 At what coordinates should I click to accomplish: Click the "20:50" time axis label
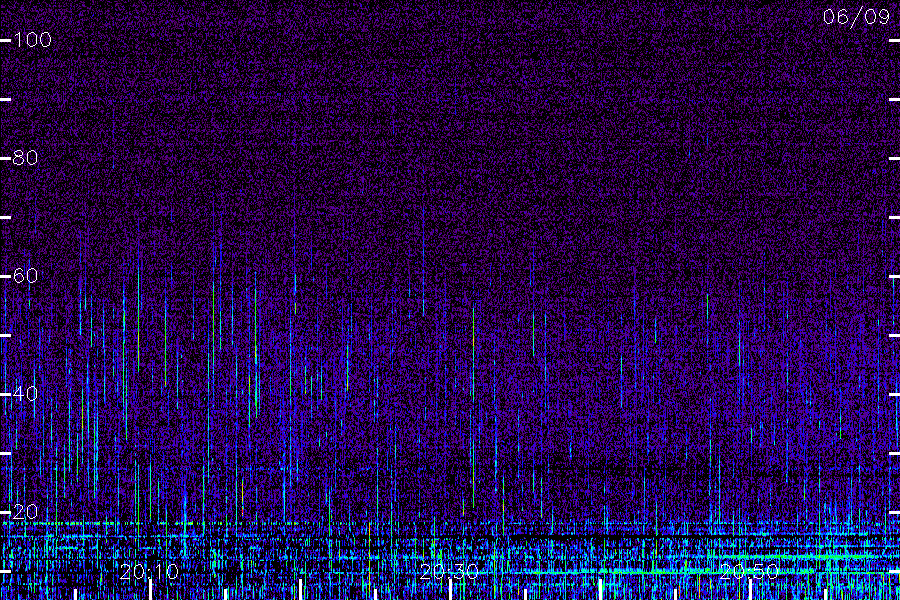(749, 571)
